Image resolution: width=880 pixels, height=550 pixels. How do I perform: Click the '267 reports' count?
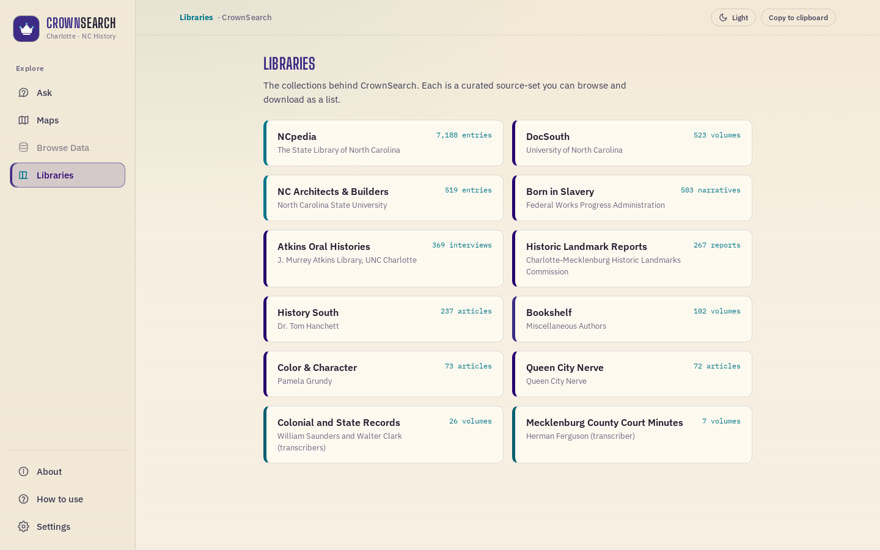point(717,245)
